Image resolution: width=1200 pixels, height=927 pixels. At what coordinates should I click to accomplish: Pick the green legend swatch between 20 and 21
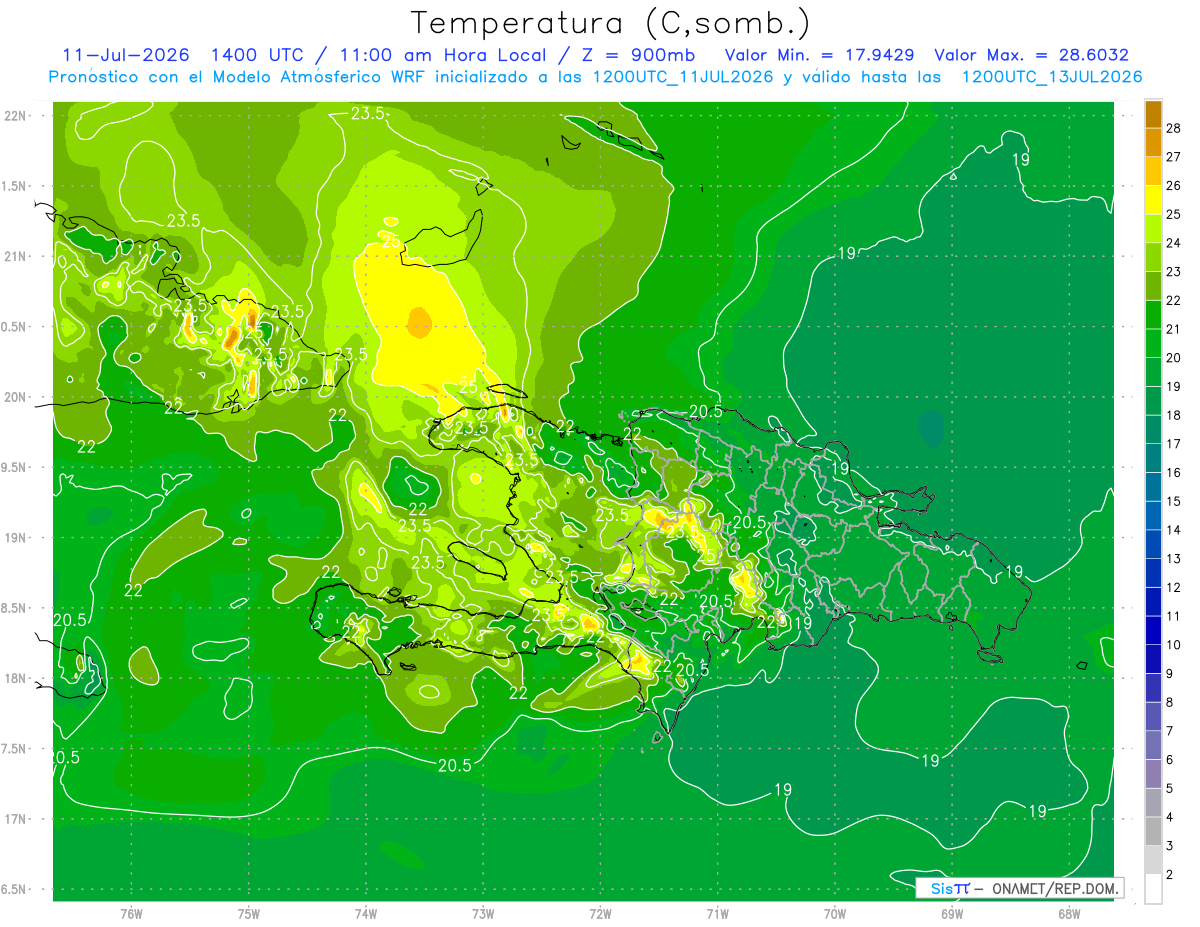[1153, 343]
